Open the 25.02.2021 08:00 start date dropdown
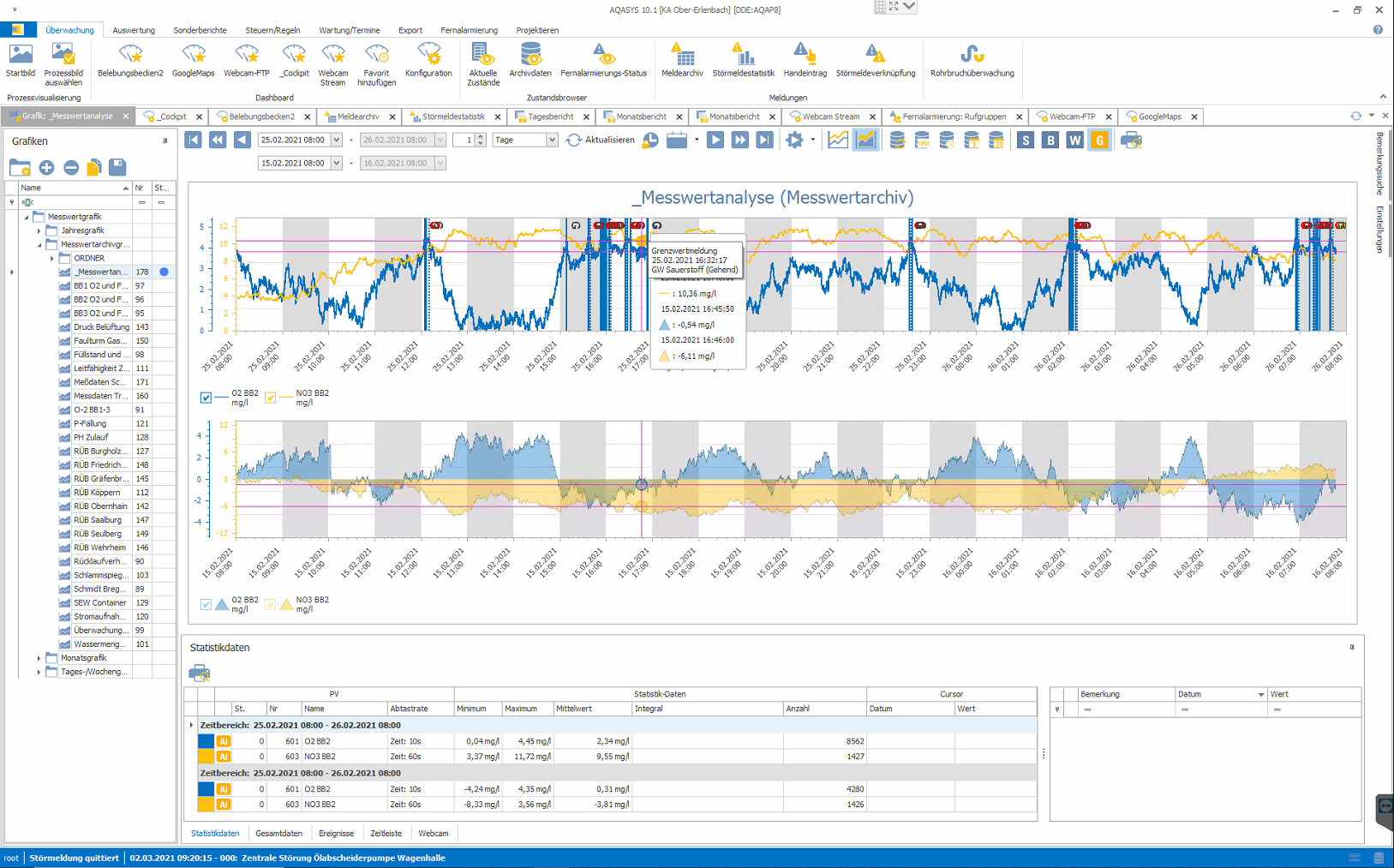This screenshot has width=1394, height=868. [336, 140]
